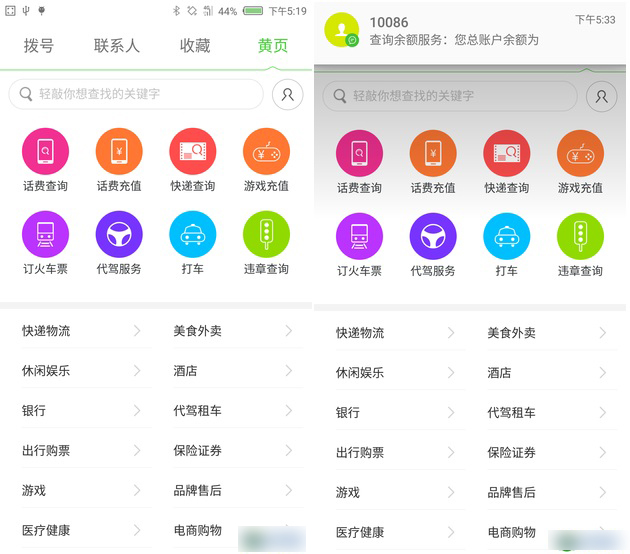Viewport: 630px width, 554px height.
Task: Expand 保险证券 category in left screen
Action: click(238, 450)
